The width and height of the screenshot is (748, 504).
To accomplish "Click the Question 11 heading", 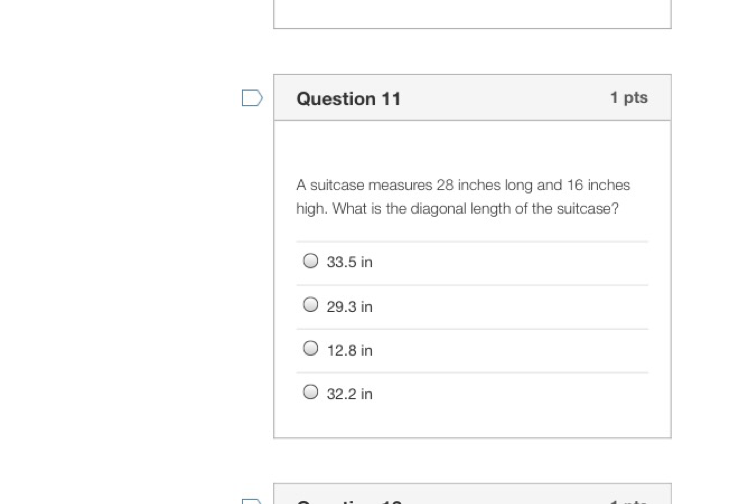I will pyautogui.click(x=348, y=98).
